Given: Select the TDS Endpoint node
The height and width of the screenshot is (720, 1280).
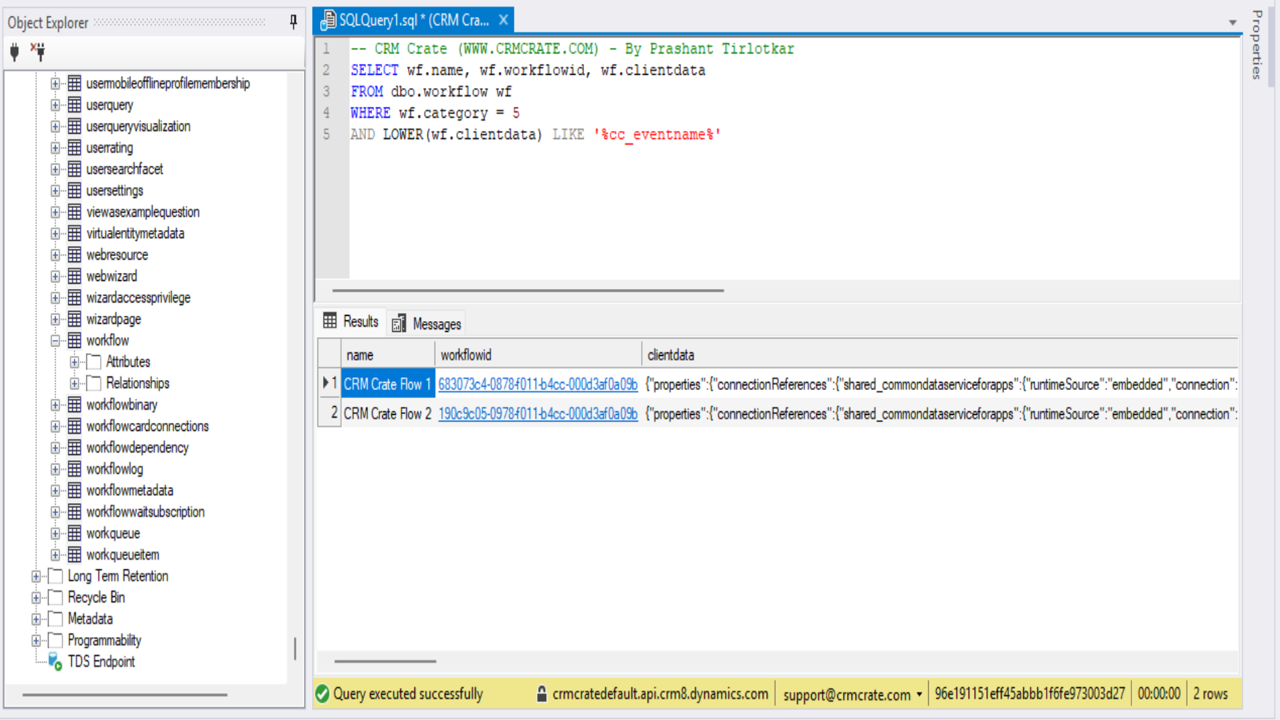Looking at the screenshot, I should click(x=101, y=662).
